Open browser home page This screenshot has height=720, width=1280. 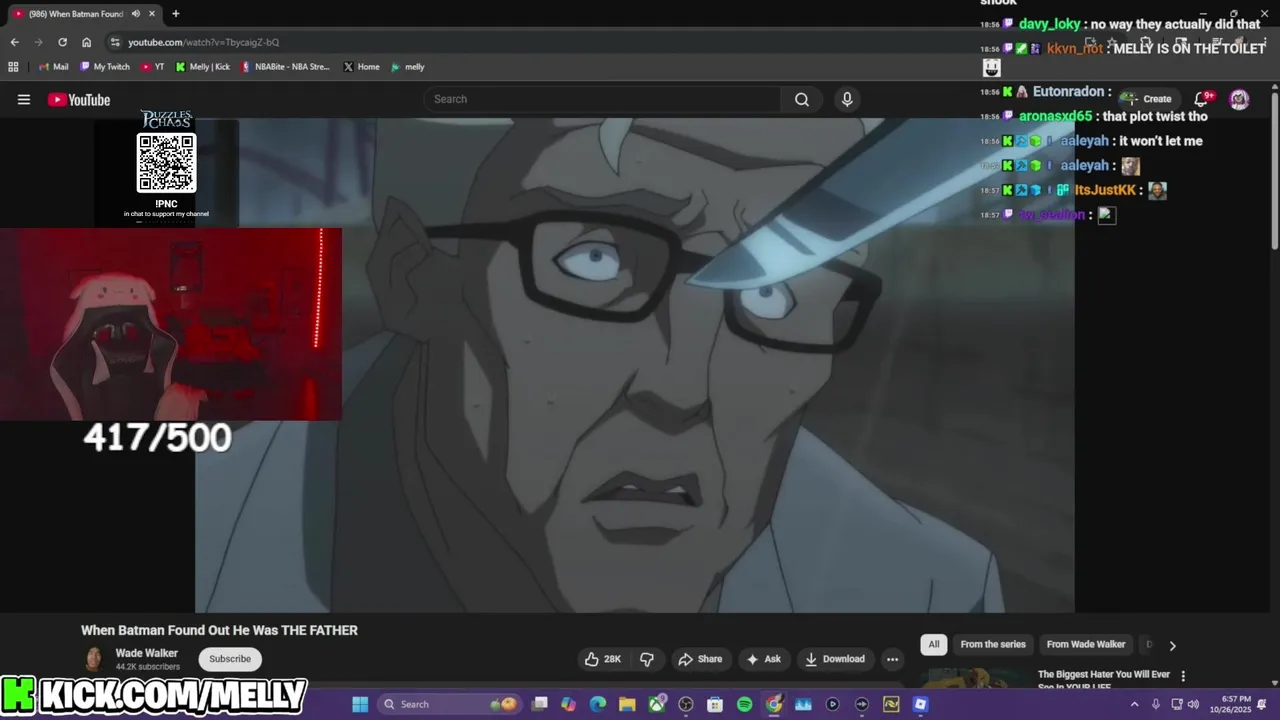pyautogui.click(x=86, y=42)
